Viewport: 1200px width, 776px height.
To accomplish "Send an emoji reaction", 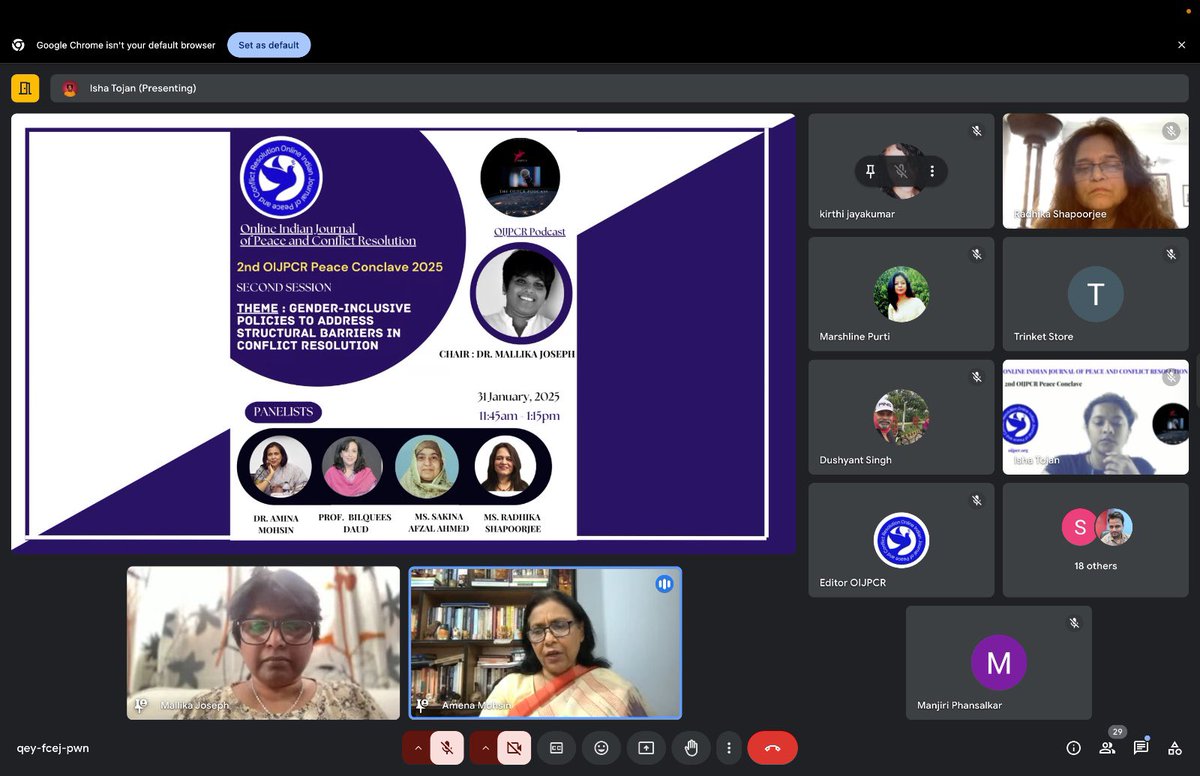I will tap(601, 748).
